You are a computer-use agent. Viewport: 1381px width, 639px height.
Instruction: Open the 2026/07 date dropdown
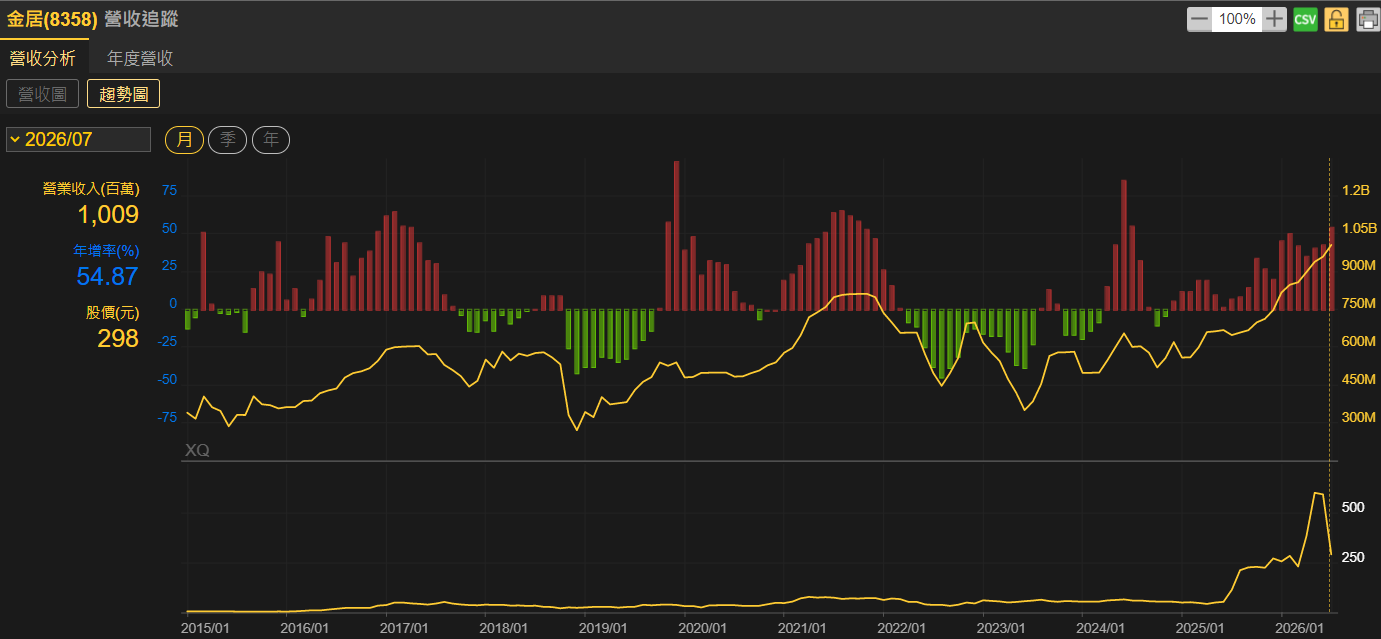78,139
